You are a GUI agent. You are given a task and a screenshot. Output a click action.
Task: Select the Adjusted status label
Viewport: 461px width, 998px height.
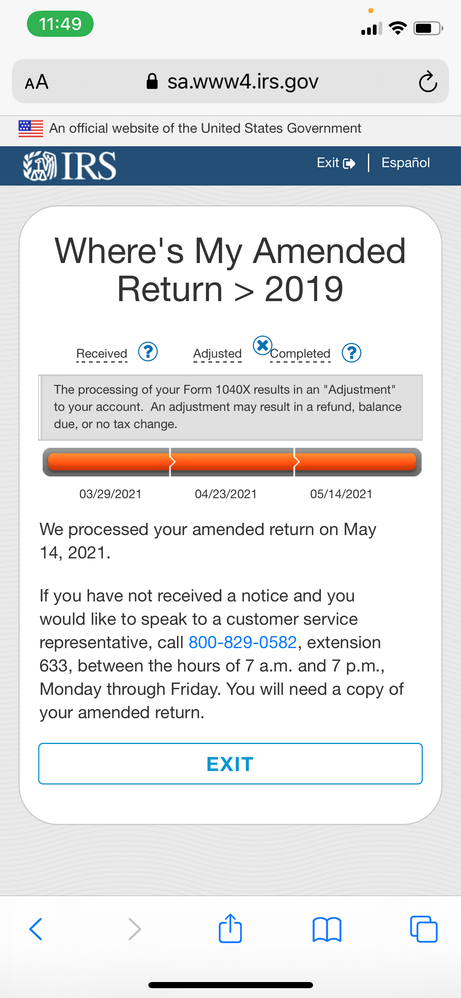point(217,354)
